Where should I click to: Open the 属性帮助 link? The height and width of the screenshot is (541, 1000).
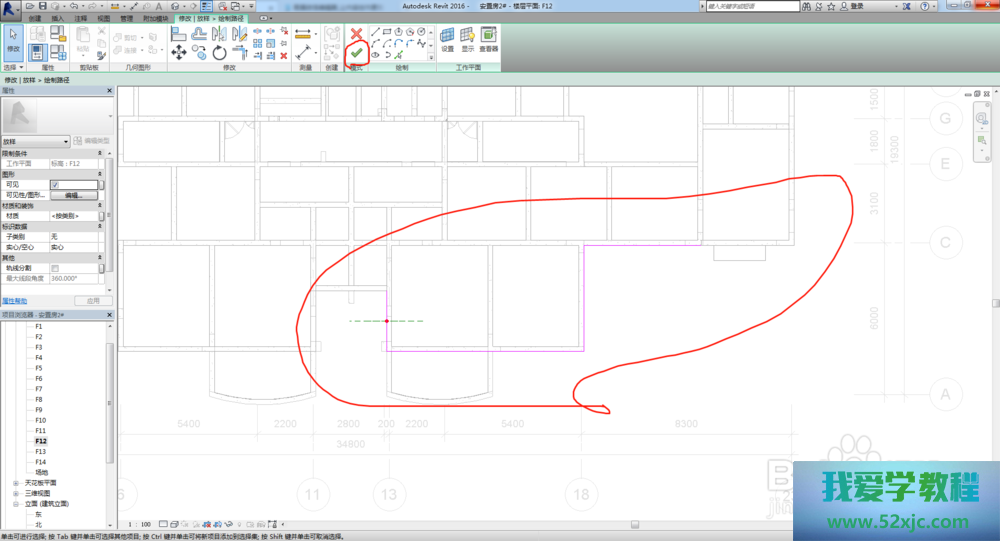[x=15, y=300]
